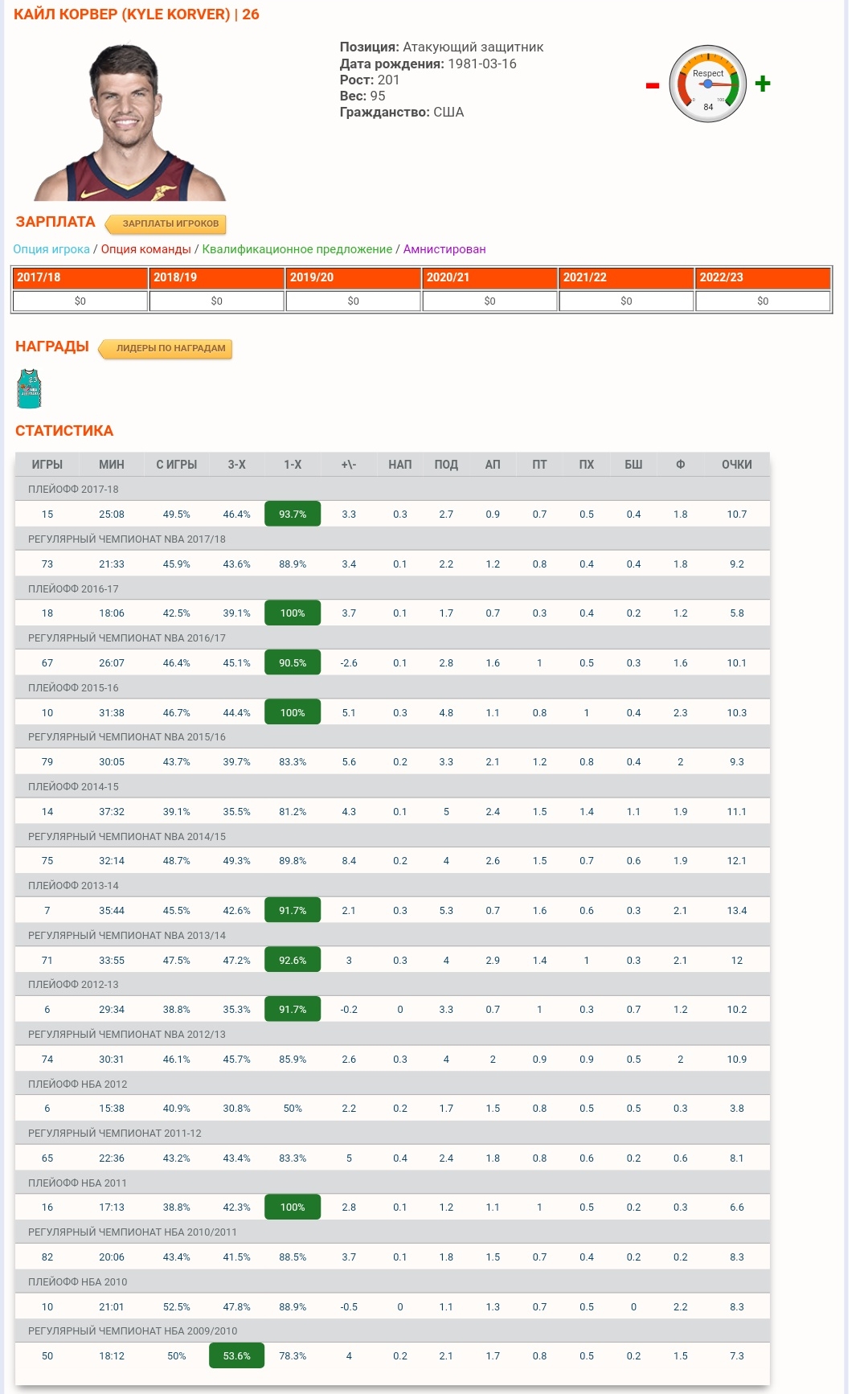Click the green 90.5% free-throw cell
868x1394 pixels.
click(x=293, y=663)
